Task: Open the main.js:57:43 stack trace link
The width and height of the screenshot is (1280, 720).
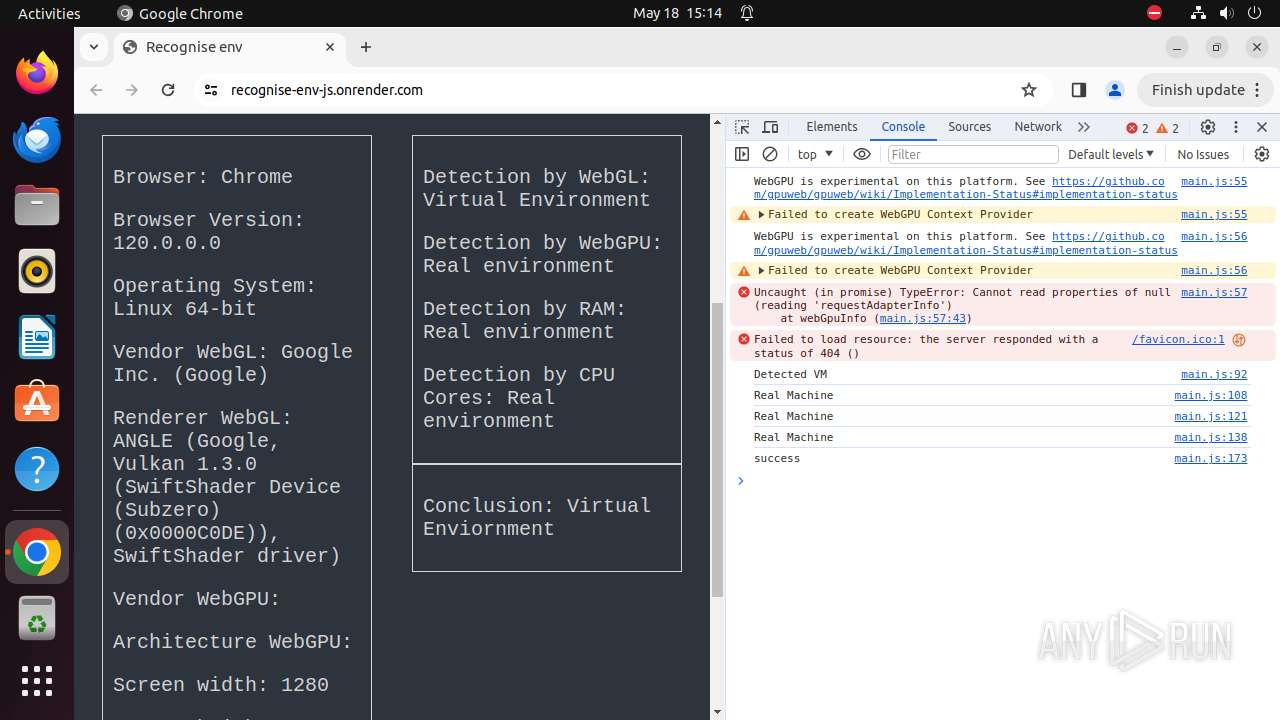Action: (922, 318)
